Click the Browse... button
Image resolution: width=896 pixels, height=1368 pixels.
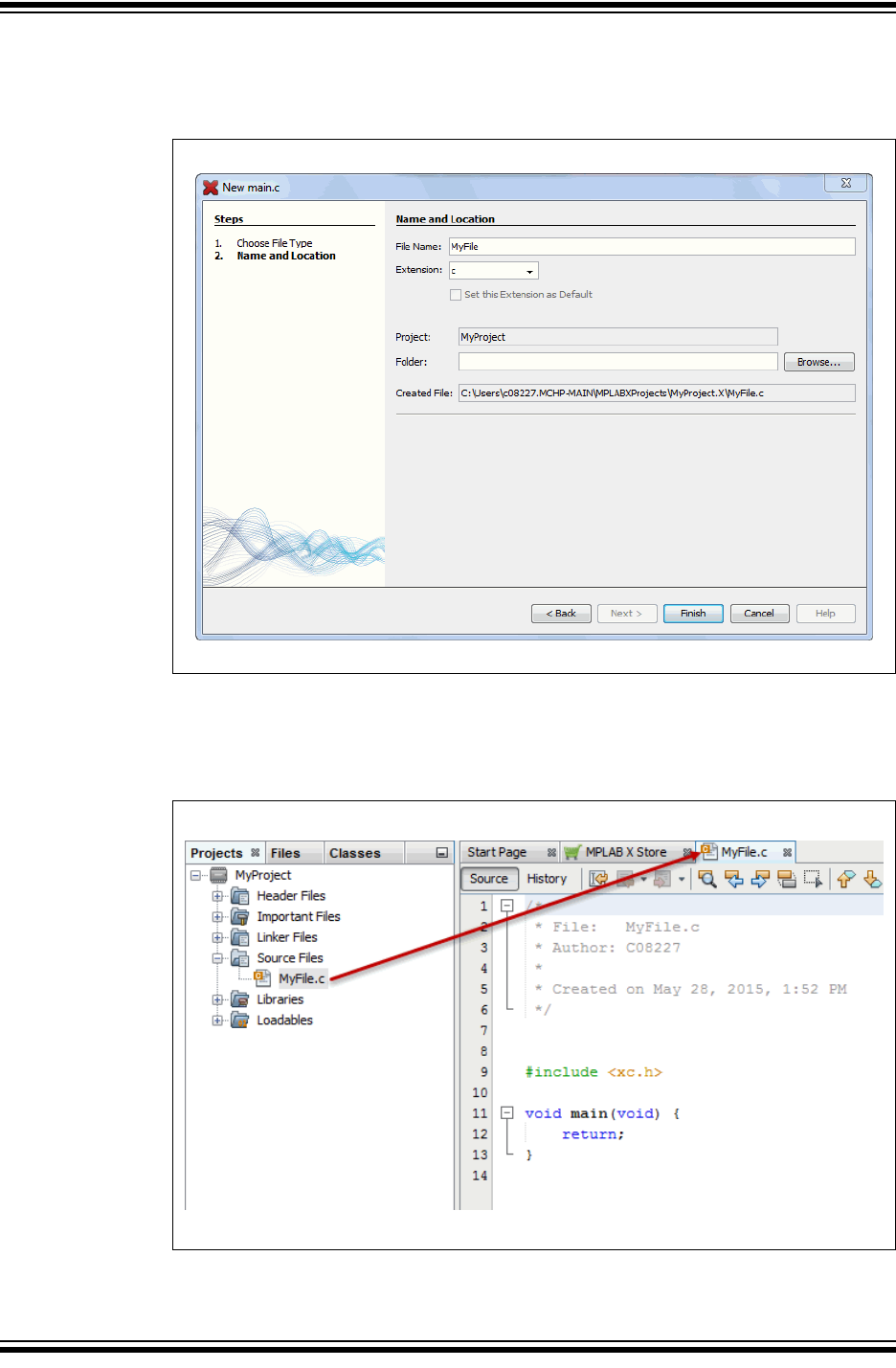click(x=819, y=362)
